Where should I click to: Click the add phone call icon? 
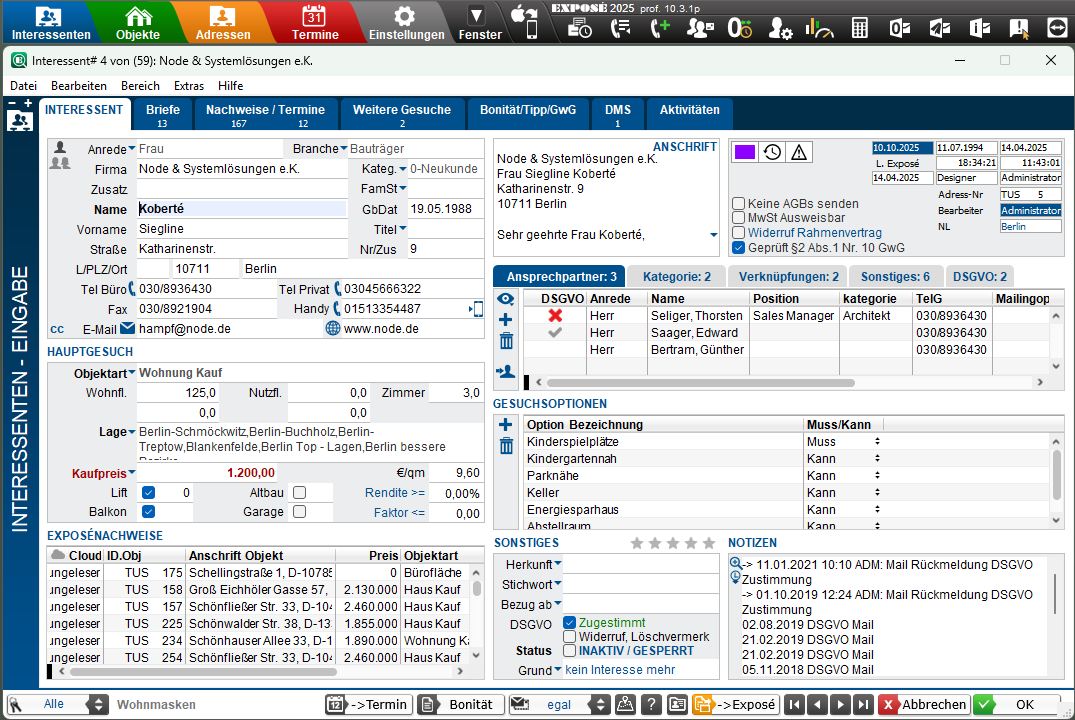pos(660,28)
